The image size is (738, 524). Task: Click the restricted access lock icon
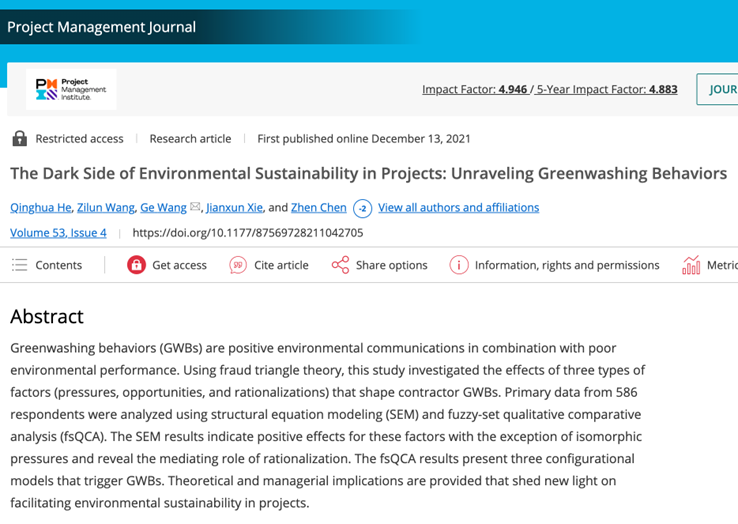click(19, 138)
